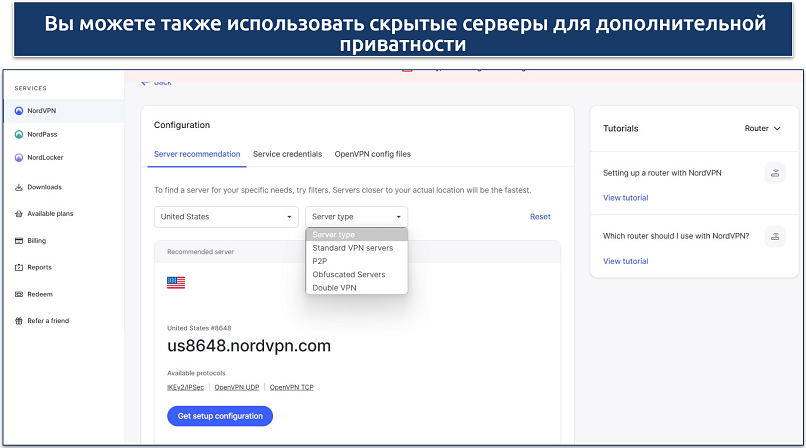Image resolution: width=806 pixels, height=448 pixels.
Task: Click the Billing card icon
Action: pos(19,240)
